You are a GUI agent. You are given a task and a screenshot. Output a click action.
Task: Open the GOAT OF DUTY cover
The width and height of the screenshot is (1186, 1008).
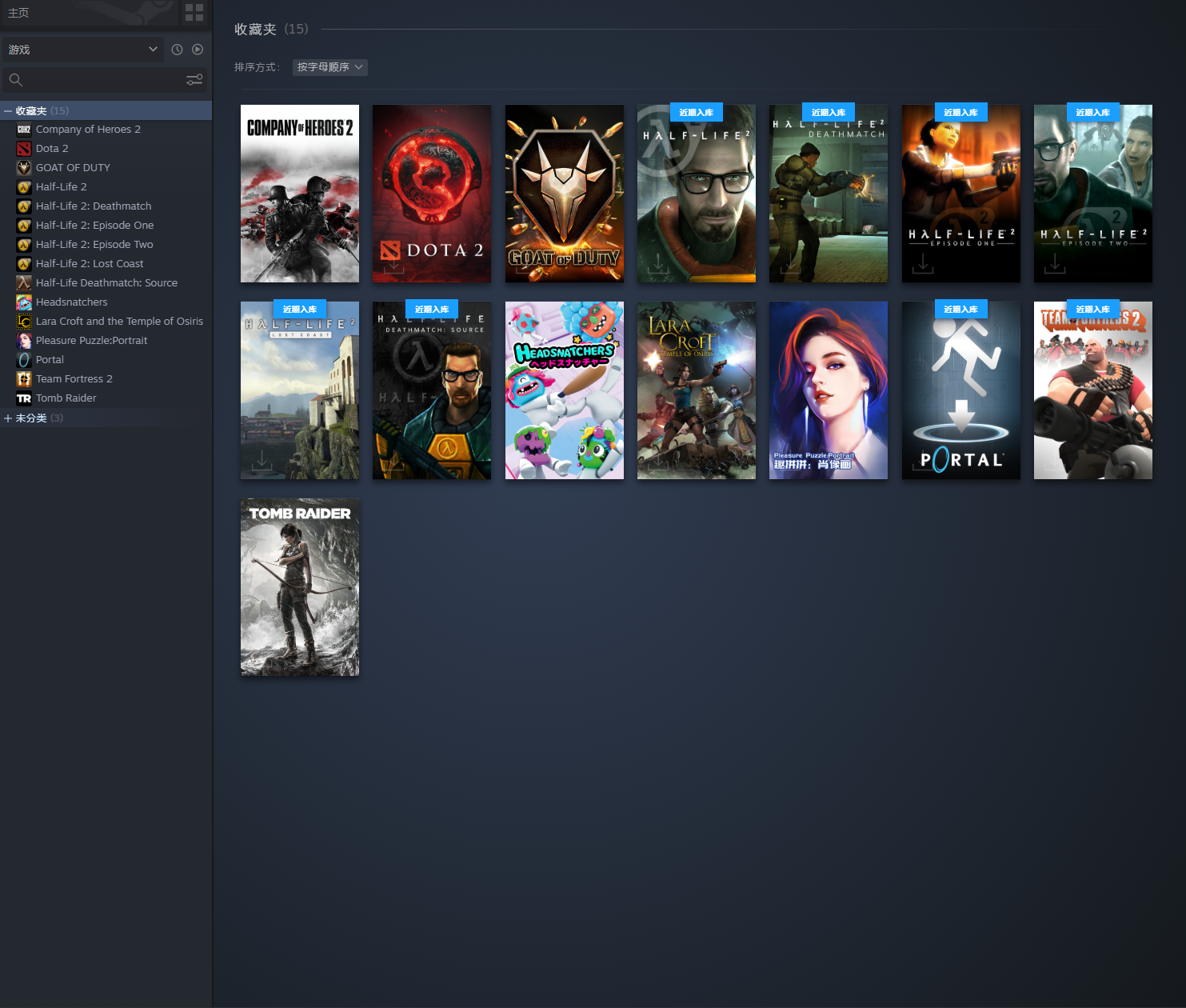pos(565,194)
